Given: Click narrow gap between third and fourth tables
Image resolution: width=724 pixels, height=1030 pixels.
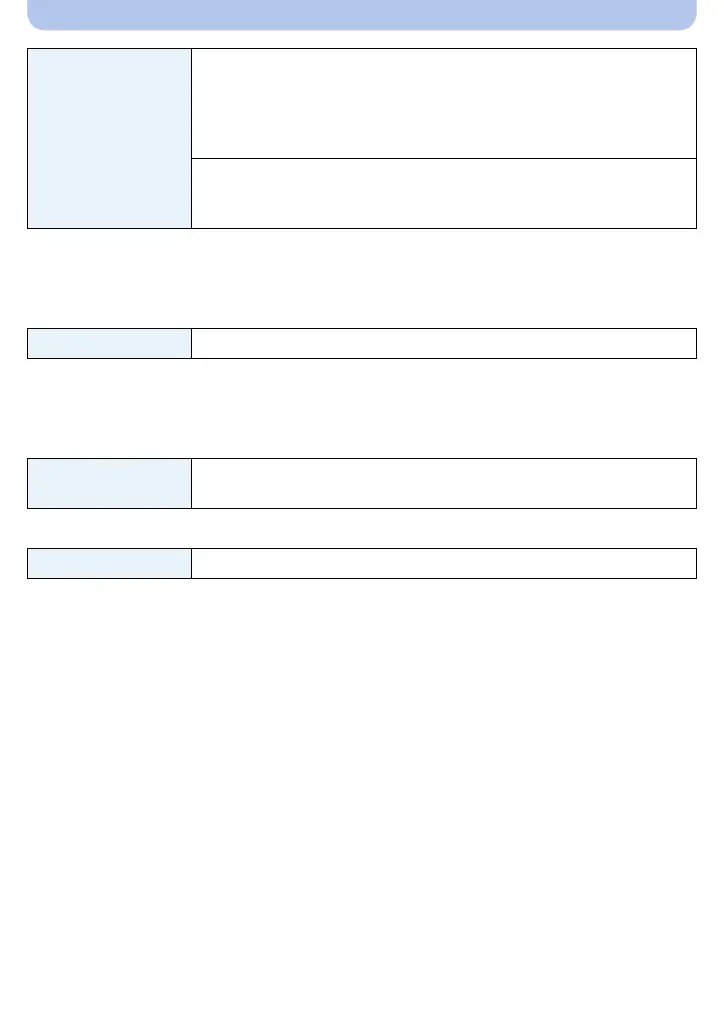Looking at the screenshot, I should coord(361,529).
